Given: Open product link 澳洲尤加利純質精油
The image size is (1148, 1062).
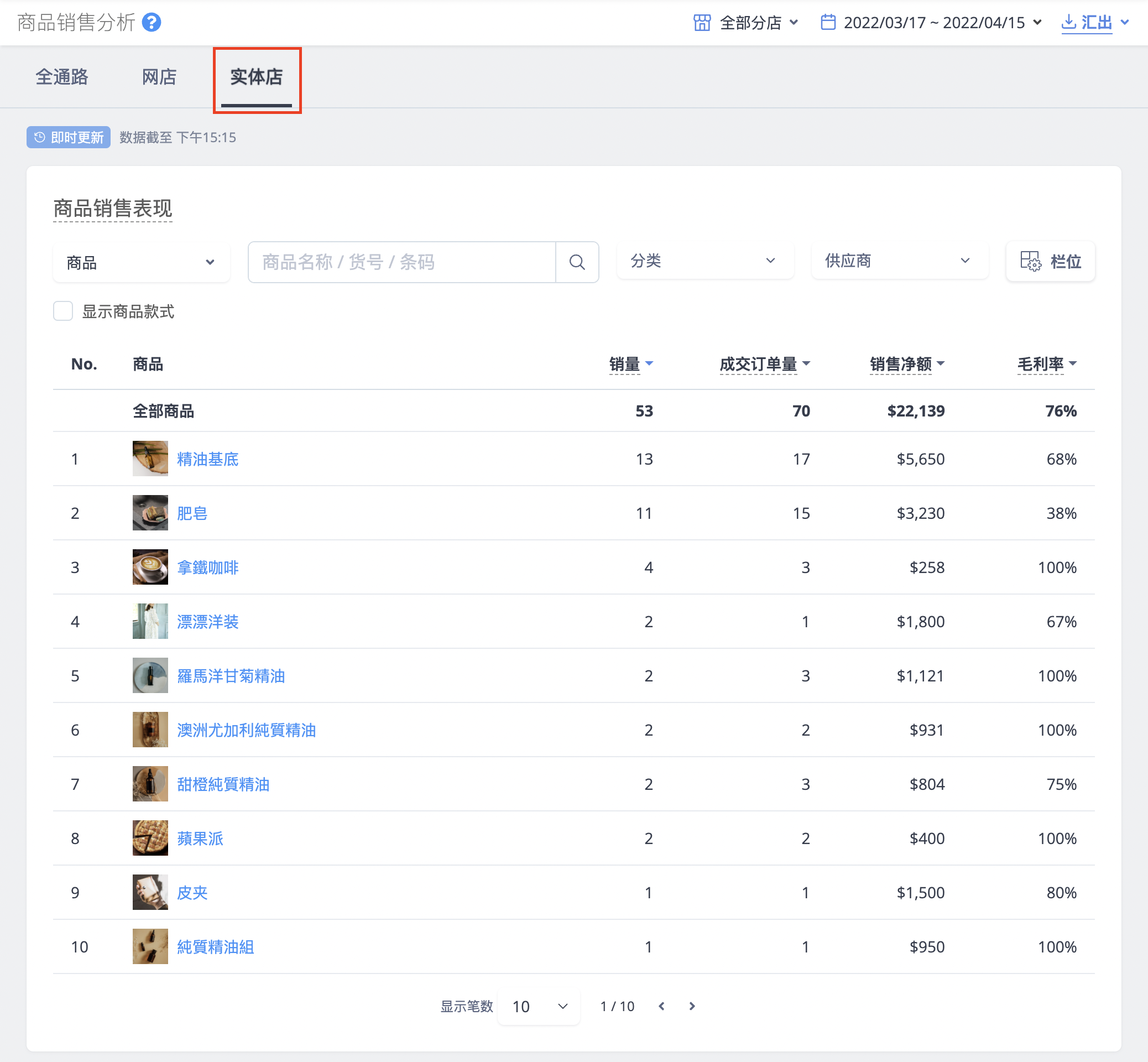Looking at the screenshot, I should (247, 730).
